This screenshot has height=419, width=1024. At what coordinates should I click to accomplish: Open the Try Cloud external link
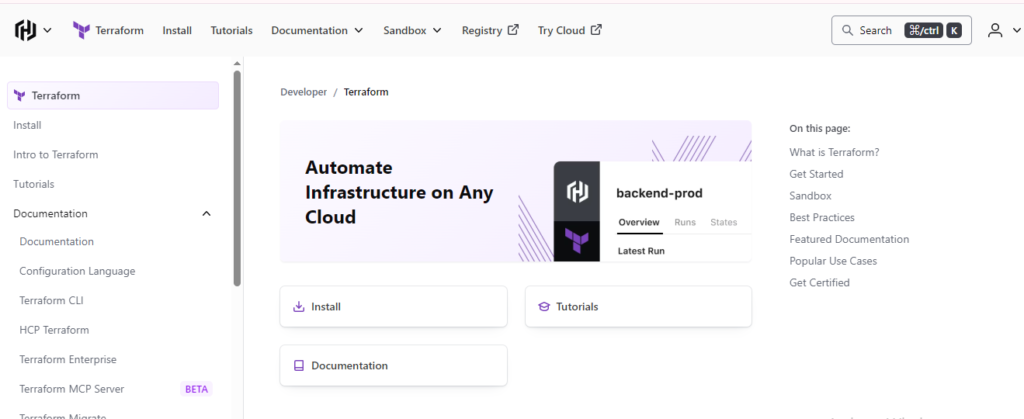tap(569, 30)
